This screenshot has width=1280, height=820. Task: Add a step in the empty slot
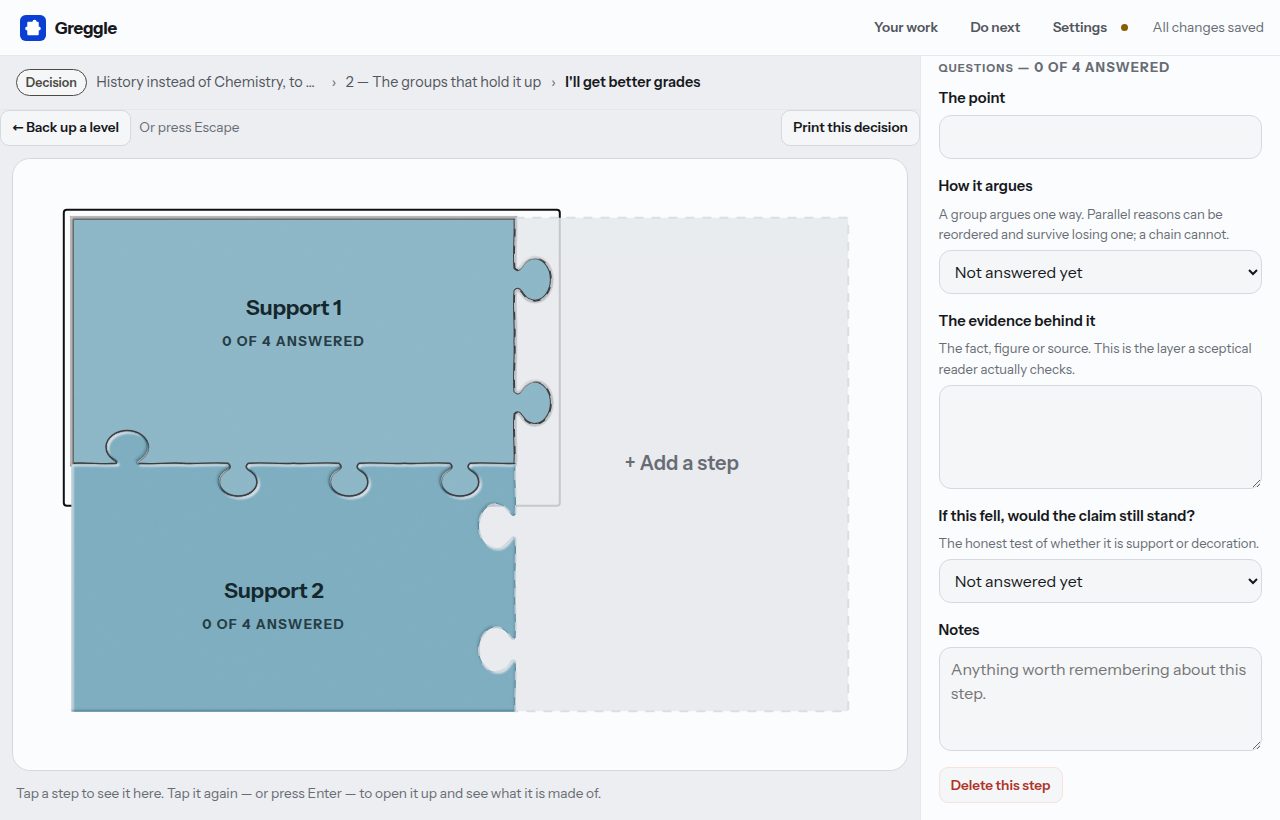pyautogui.click(x=682, y=463)
